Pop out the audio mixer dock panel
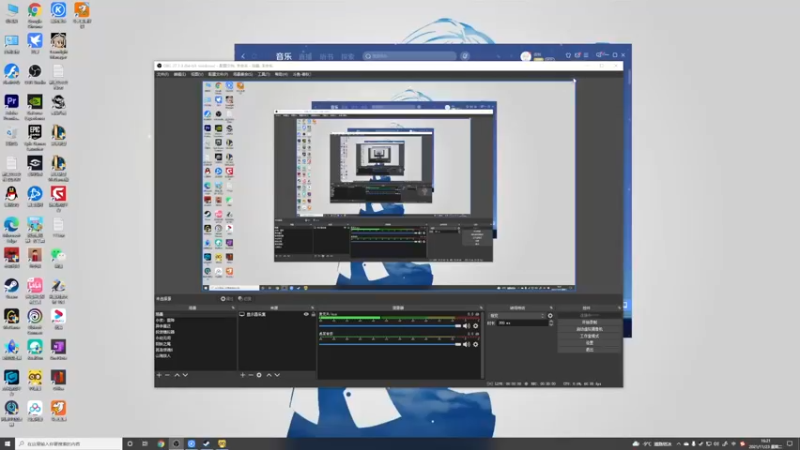Viewport: 800px width, 450px height. point(481,308)
